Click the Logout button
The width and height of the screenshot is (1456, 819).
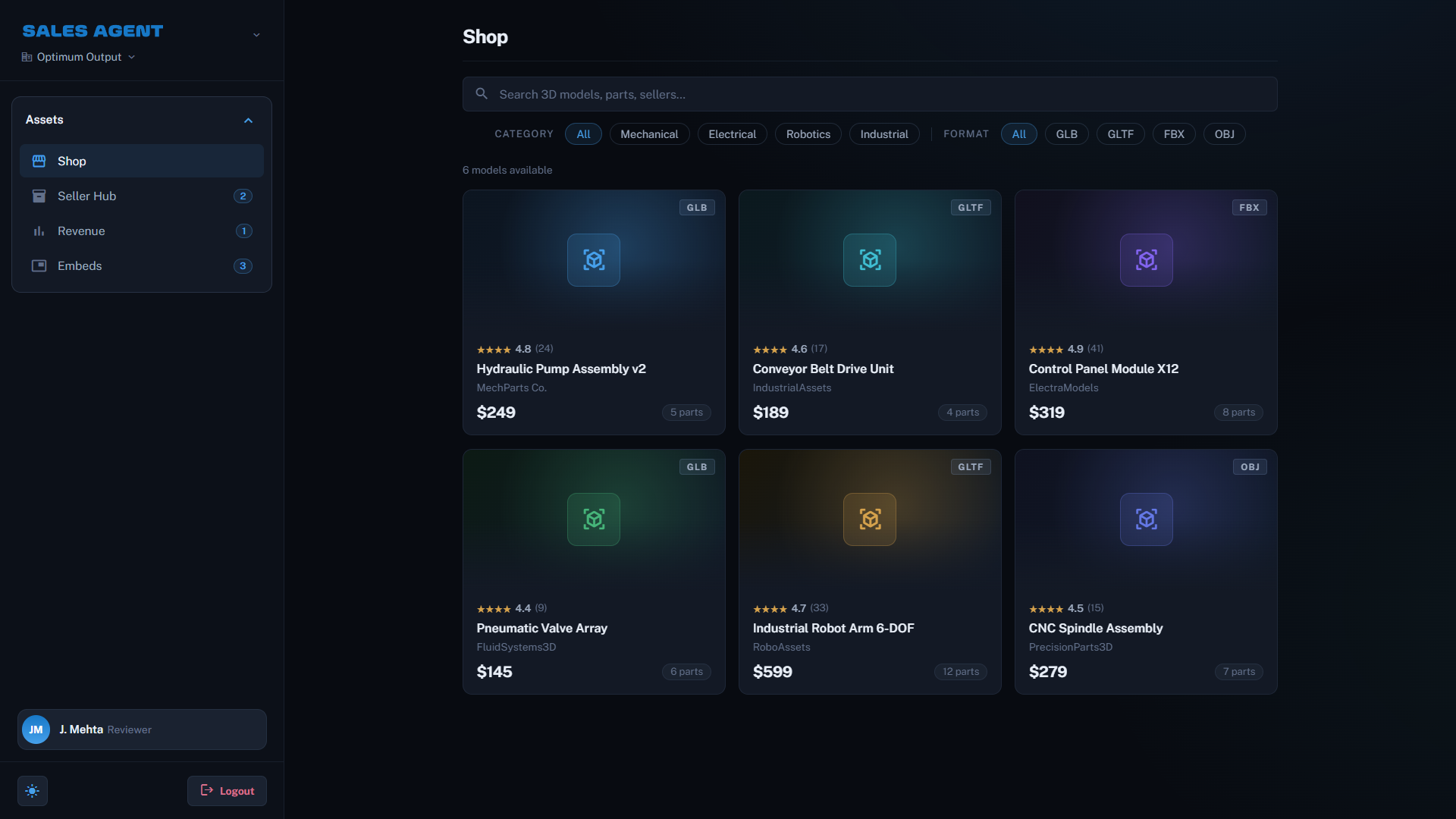227,791
